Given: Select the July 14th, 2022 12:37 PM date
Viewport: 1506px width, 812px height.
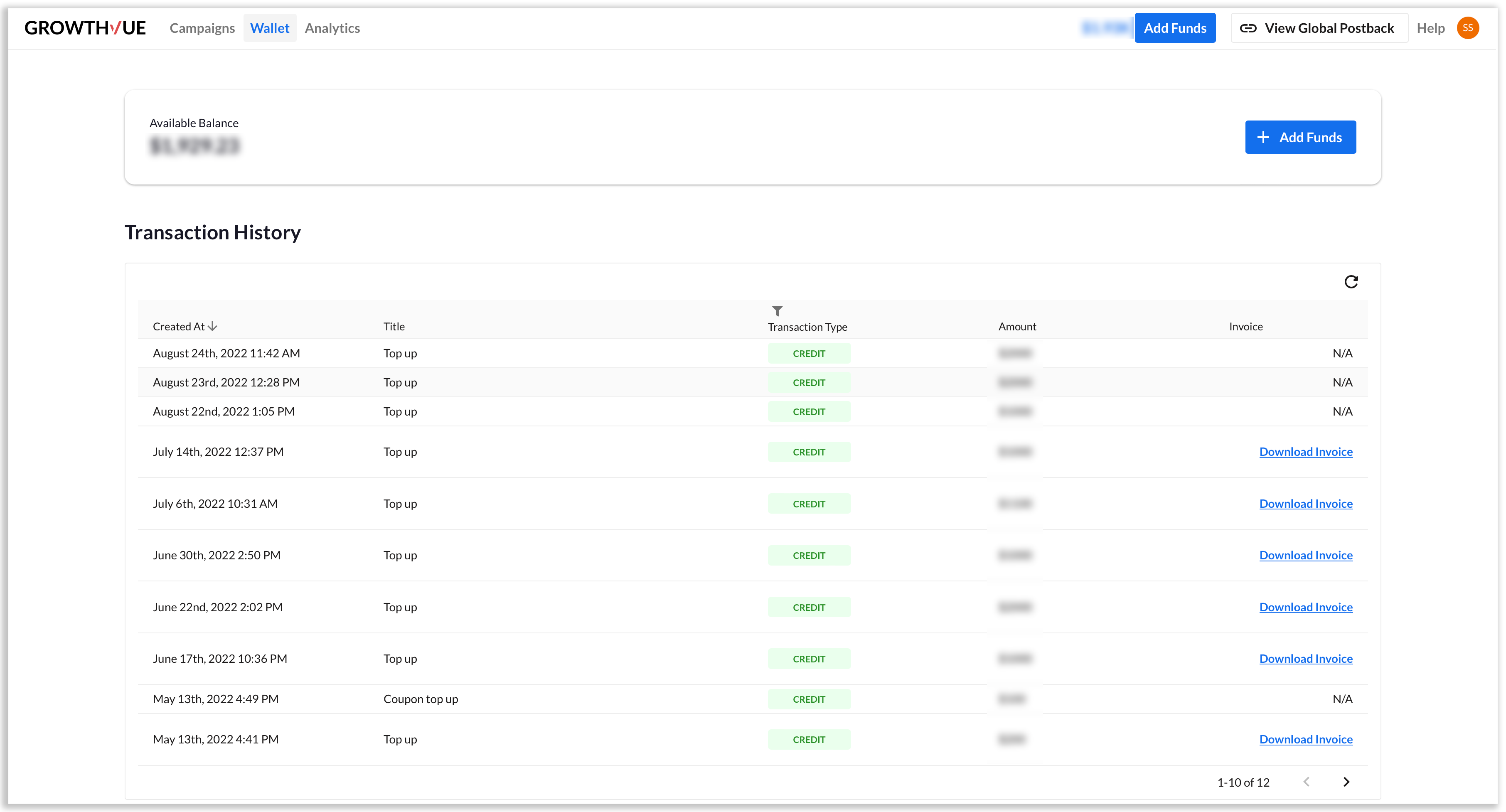Looking at the screenshot, I should pos(218,451).
